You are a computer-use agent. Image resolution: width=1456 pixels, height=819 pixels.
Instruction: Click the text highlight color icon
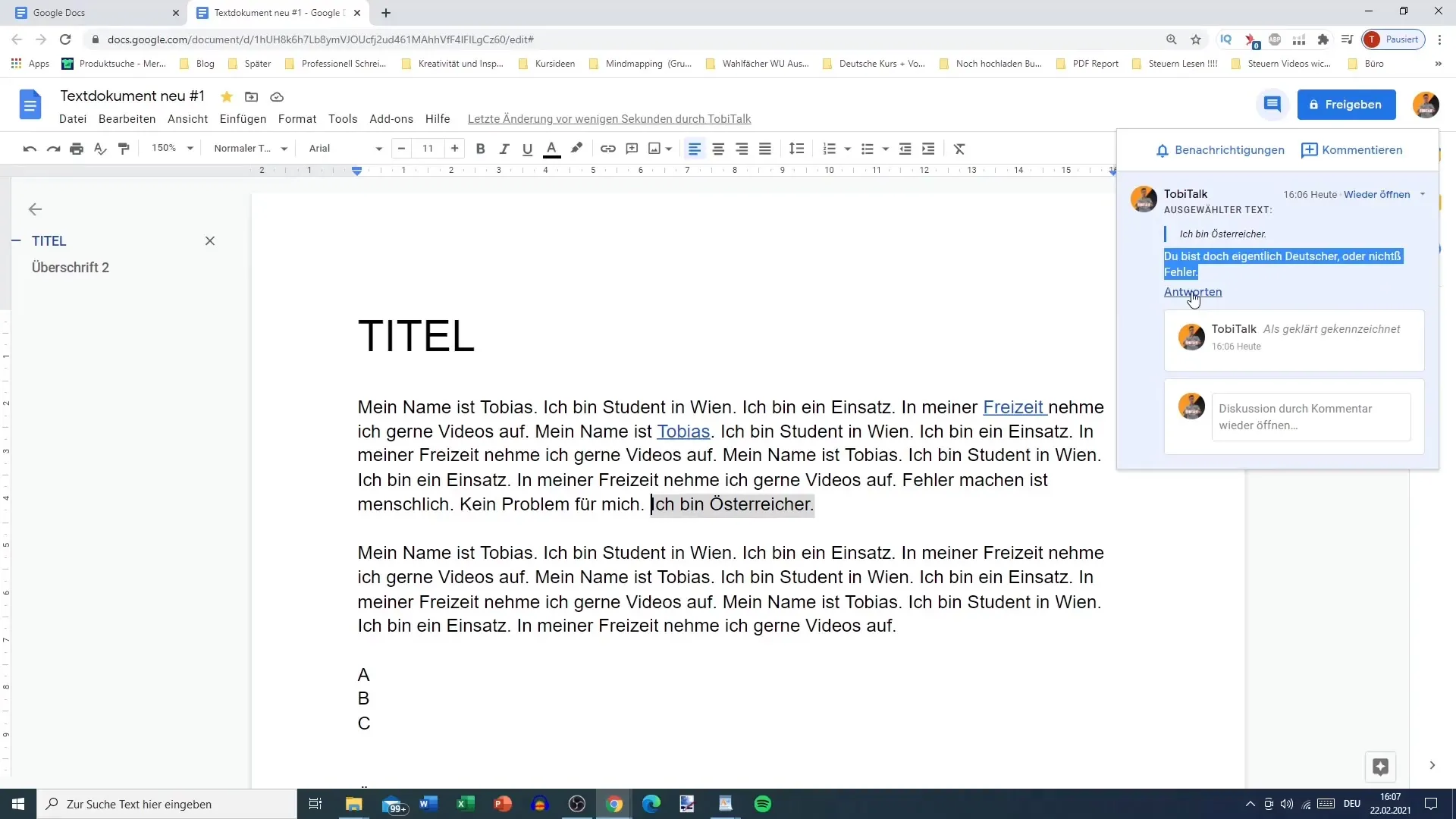pyautogui.click(x=578, y=148)
